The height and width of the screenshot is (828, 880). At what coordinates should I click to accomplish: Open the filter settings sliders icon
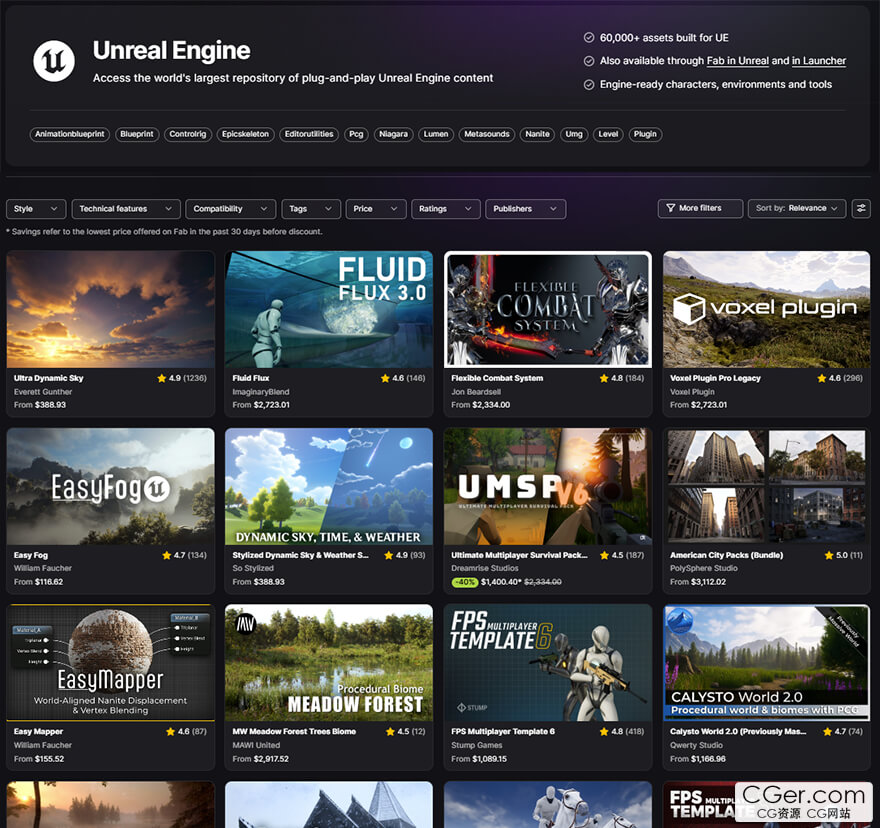861,208
